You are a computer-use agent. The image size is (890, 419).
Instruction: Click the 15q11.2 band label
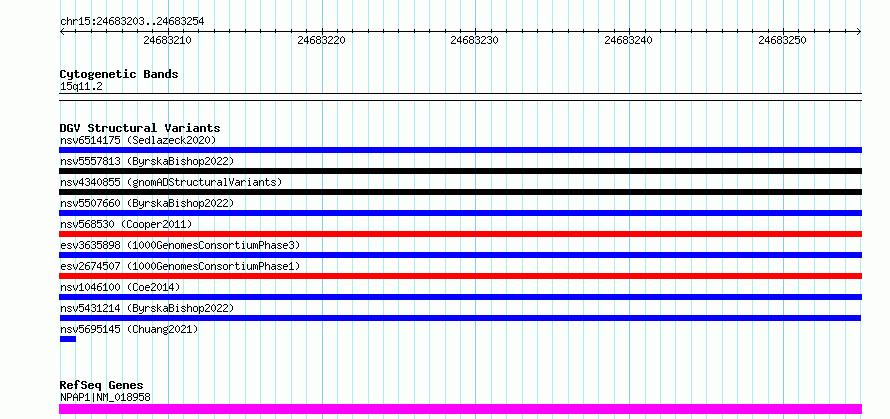(81, 87)
